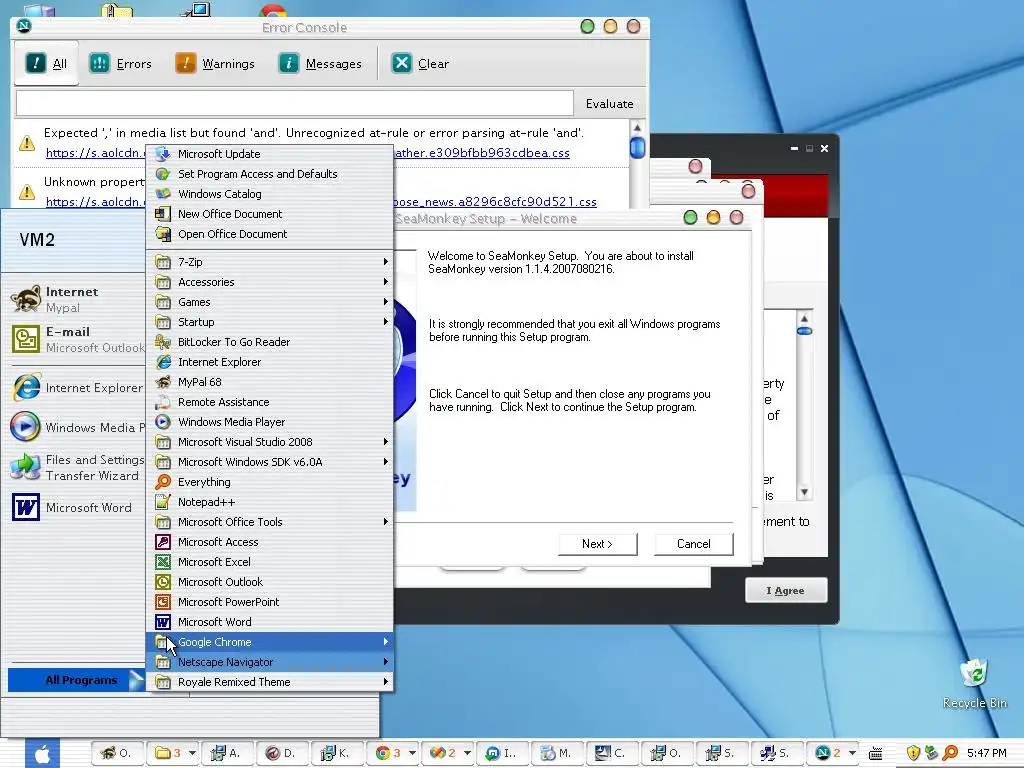Launch Windows Catalog entry
The height and width of the screenshot is (768, 1024).
click(270, 194)
